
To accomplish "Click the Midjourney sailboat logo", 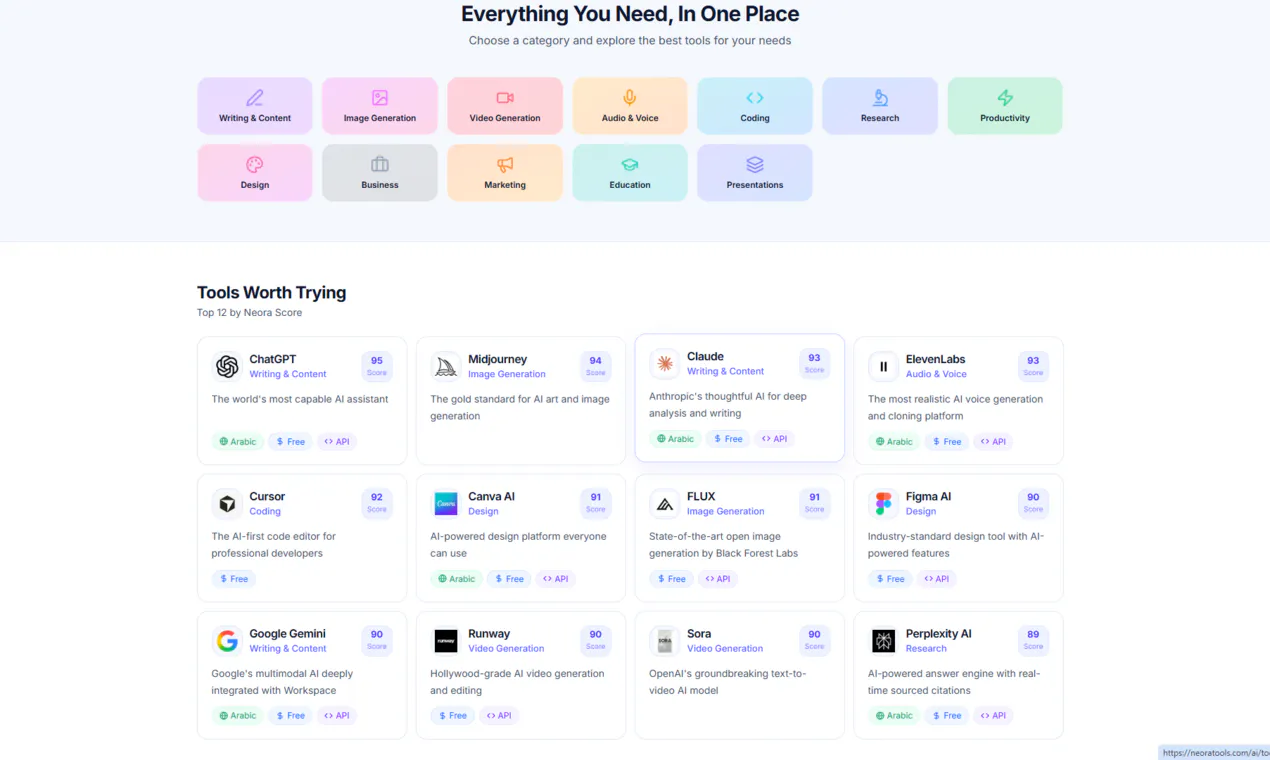I will (x=446, y=367).
